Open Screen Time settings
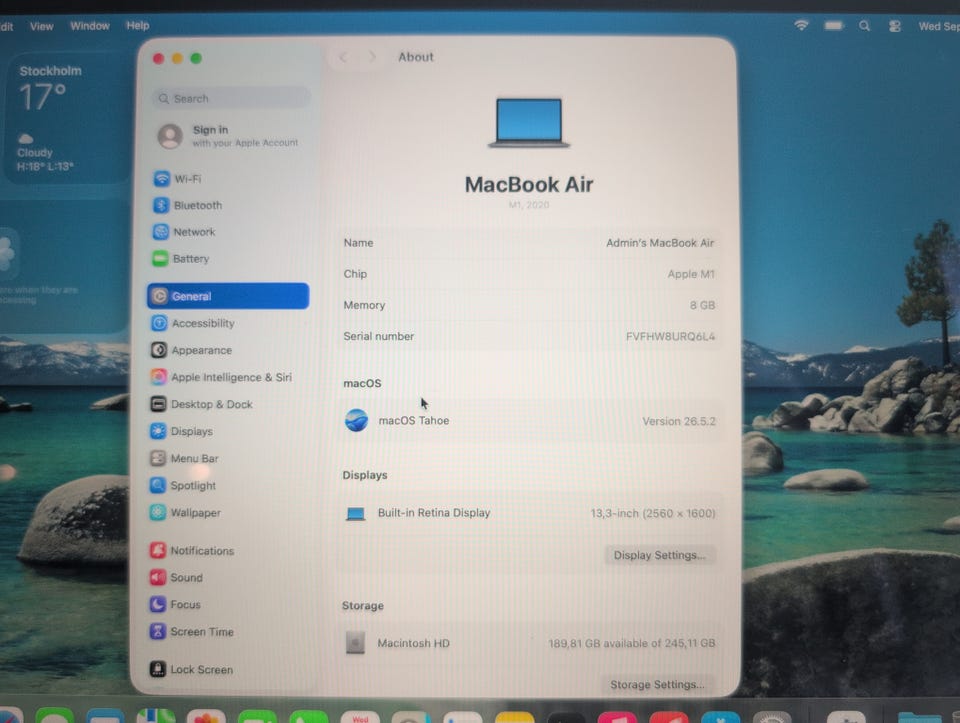960x723 pixels. (x=228, y=631)
